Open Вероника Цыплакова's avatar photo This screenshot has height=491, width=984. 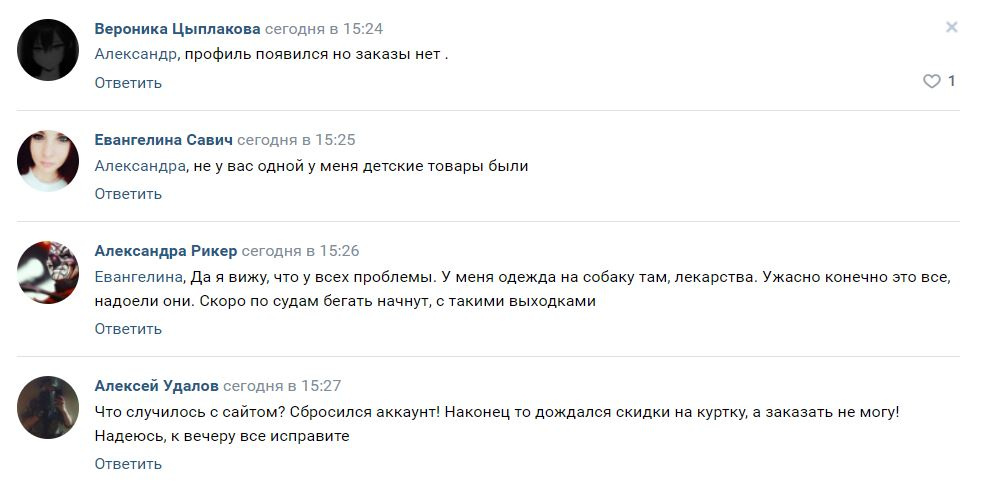48,50
